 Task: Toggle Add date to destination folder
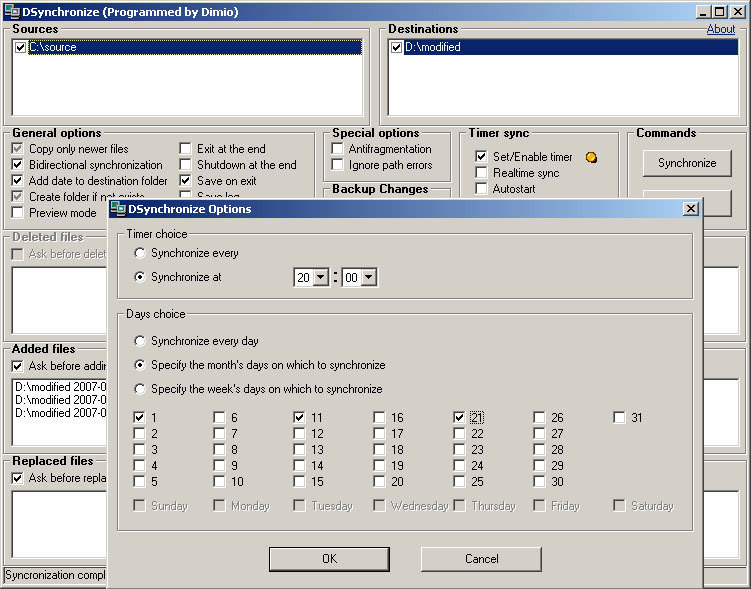(x=18, y=181)
